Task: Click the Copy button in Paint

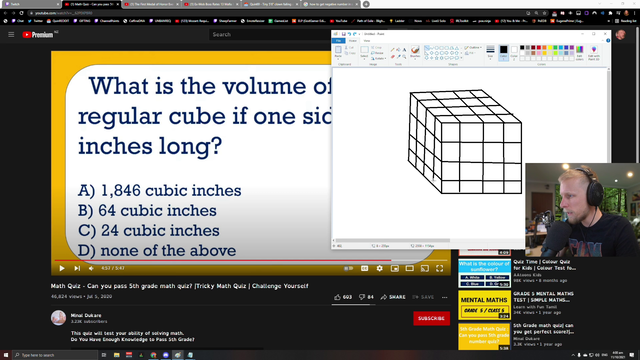Action: (x=350, y=53)
